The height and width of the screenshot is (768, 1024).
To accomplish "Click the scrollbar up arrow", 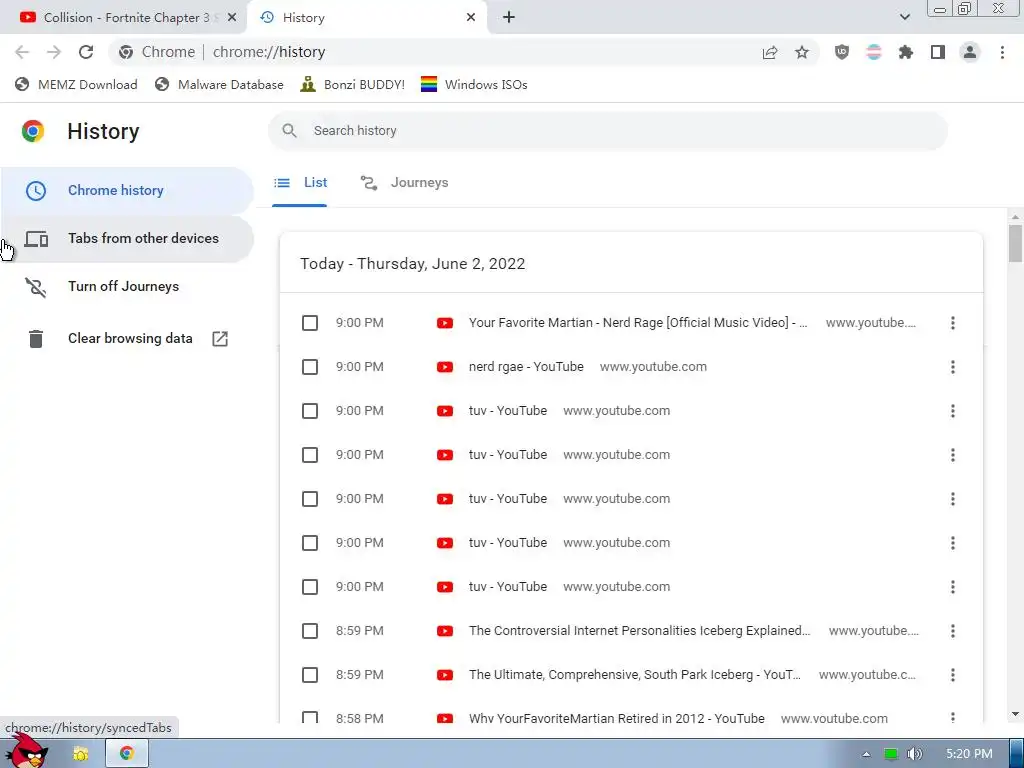I will (x=1015, y=217).
